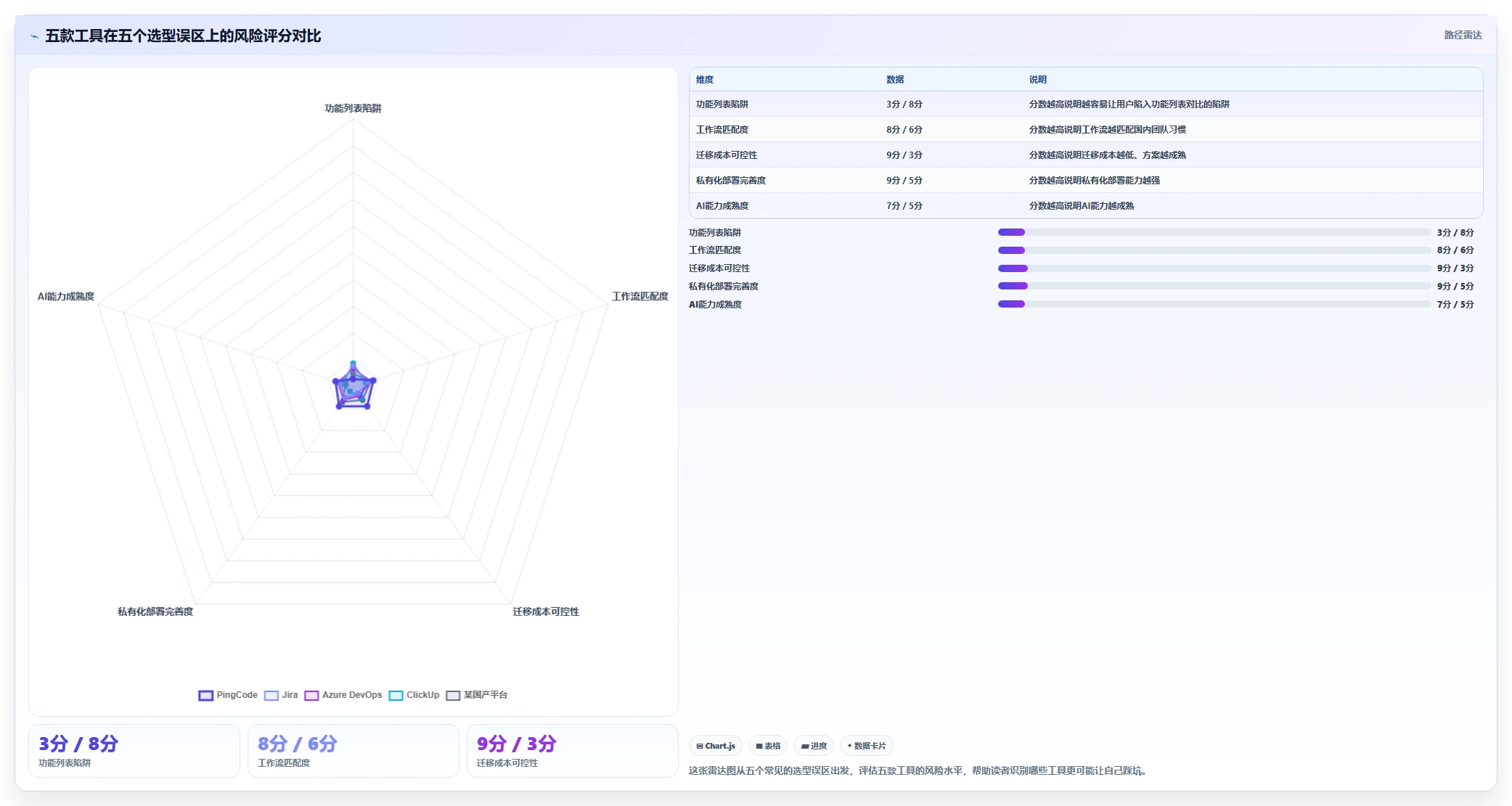Select table cell 私有化部署完善度
Screen dimensions: 1512x806
point(731,181)
